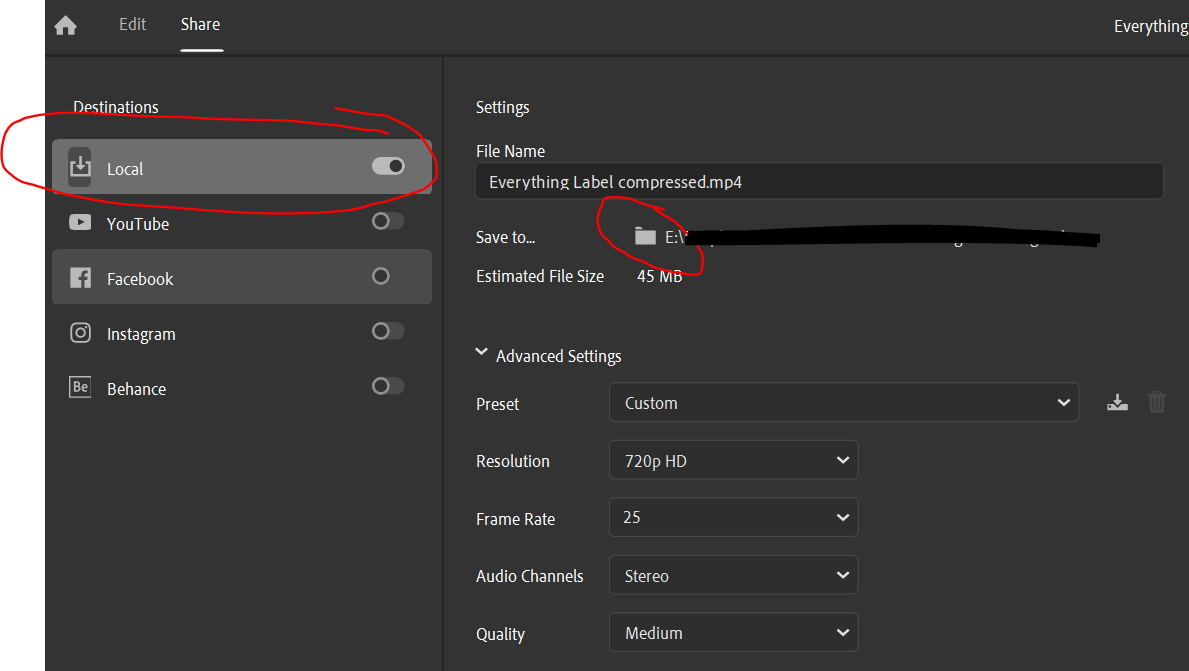1189x671 pixels.
Task: Disable the Local destination toggle
Action: click(388, 166)
